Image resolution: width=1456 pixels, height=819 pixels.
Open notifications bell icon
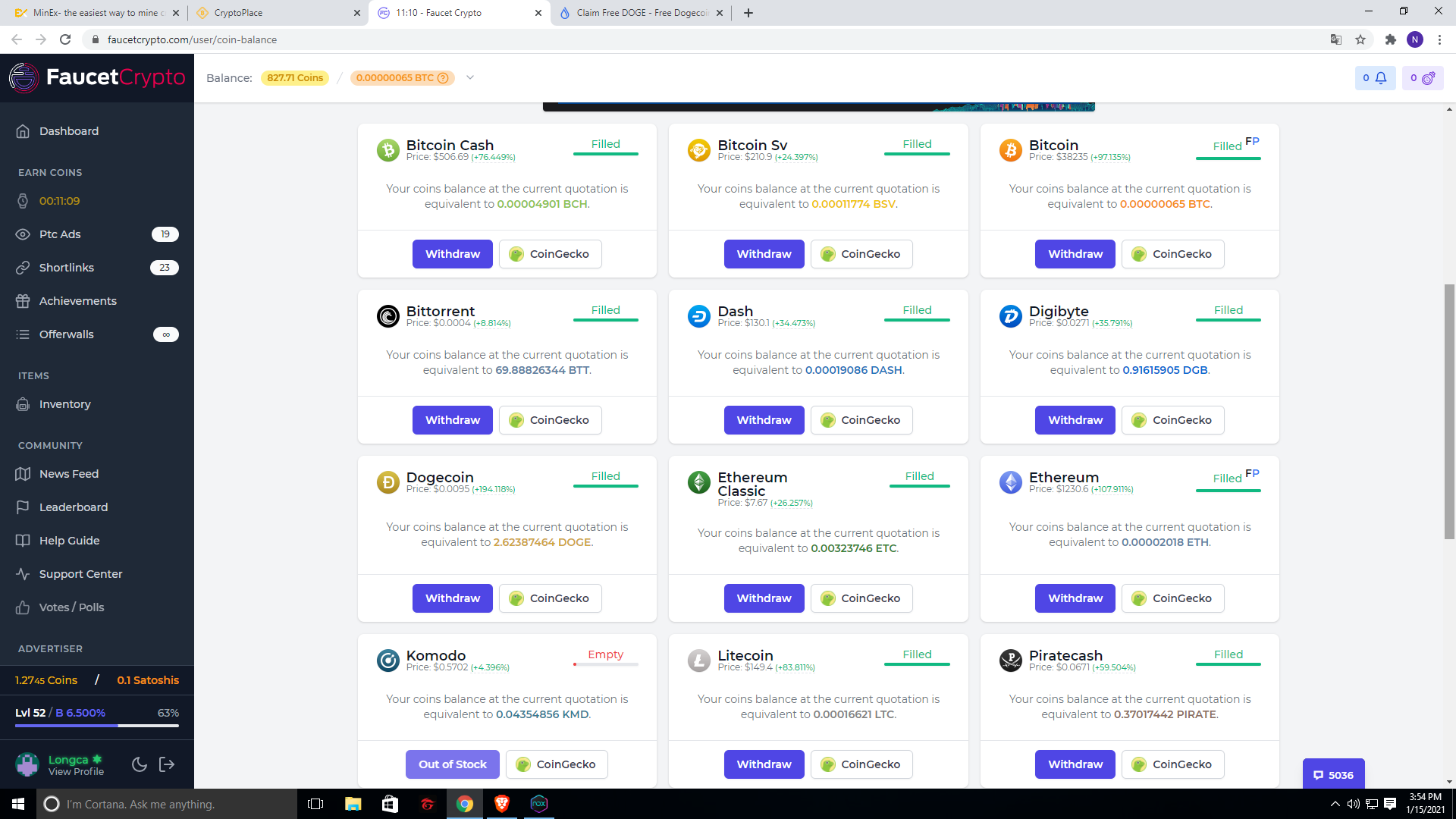1381,77
